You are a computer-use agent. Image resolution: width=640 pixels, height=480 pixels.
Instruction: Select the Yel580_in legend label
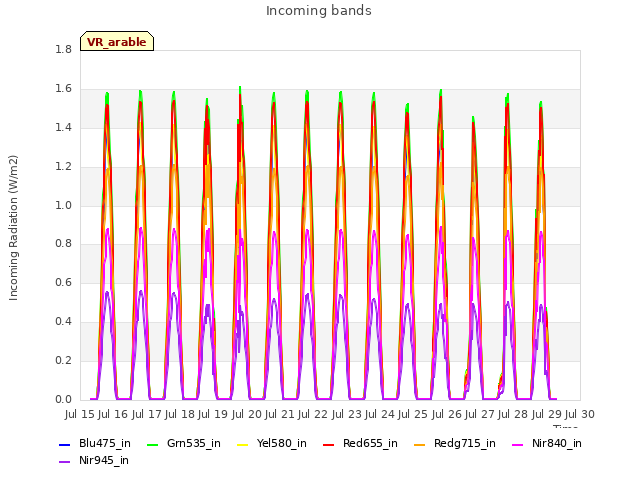282,443
